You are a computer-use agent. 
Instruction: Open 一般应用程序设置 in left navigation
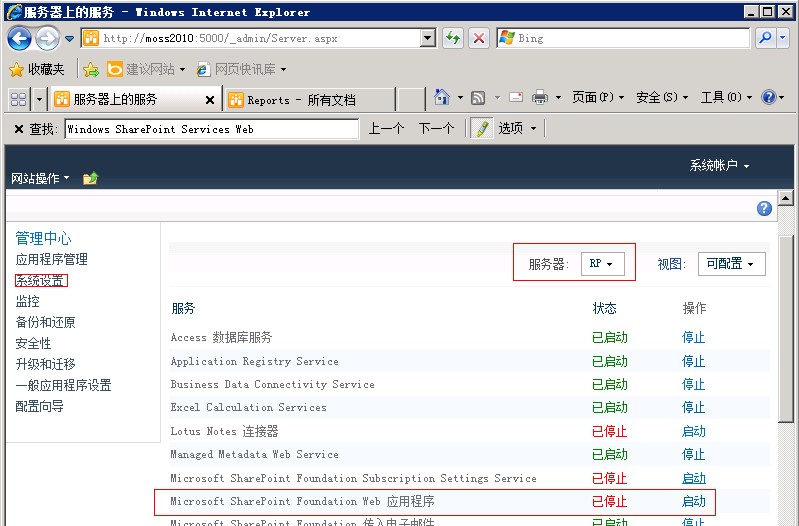pos(63,385)
